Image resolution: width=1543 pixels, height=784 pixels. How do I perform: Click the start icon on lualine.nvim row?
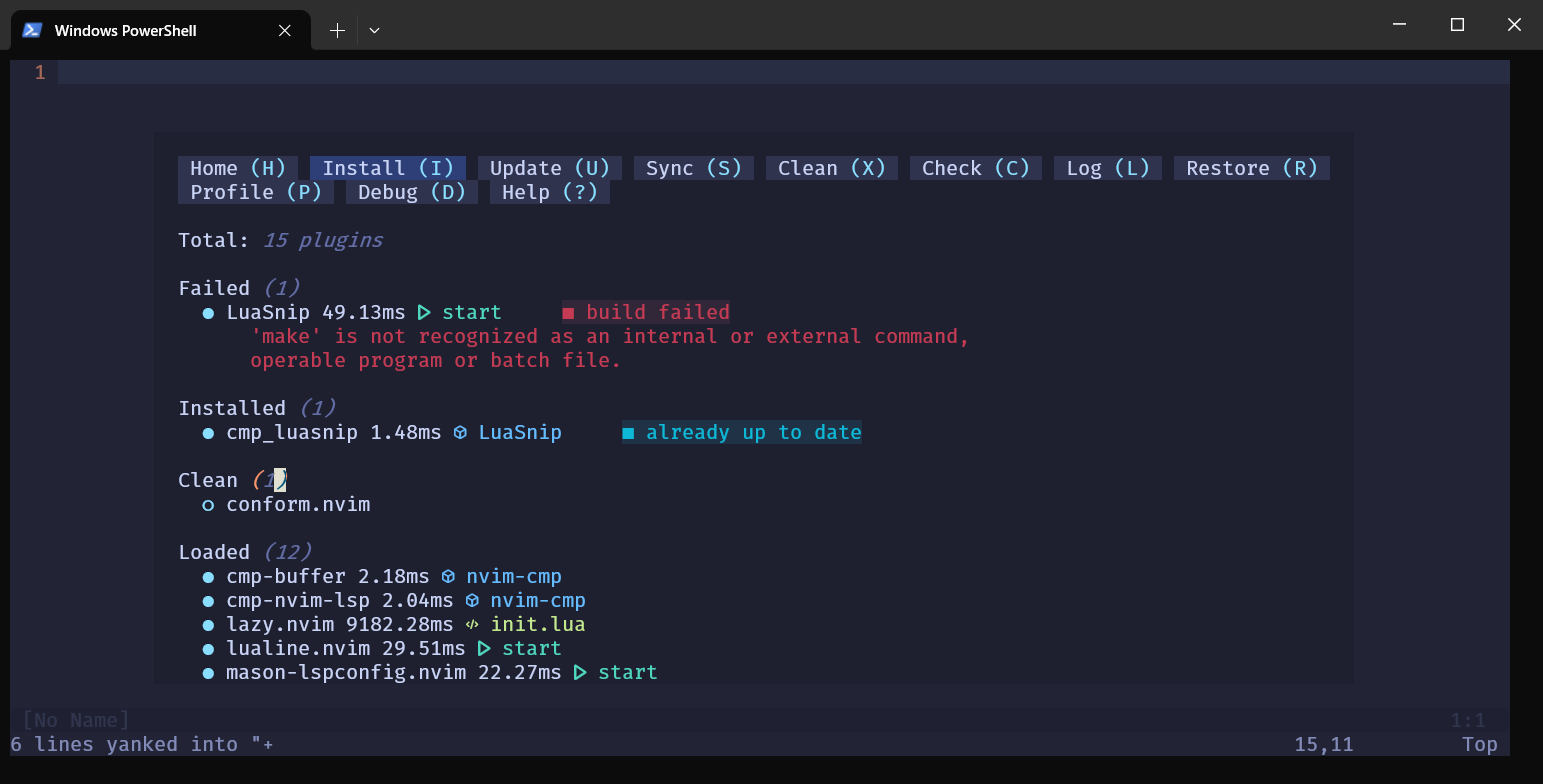click(484, 649)
